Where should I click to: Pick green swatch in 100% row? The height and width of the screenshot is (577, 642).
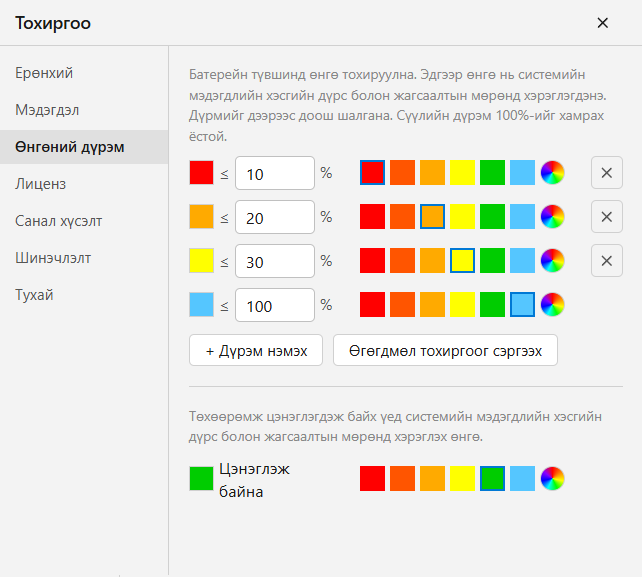tap(493, 305)
